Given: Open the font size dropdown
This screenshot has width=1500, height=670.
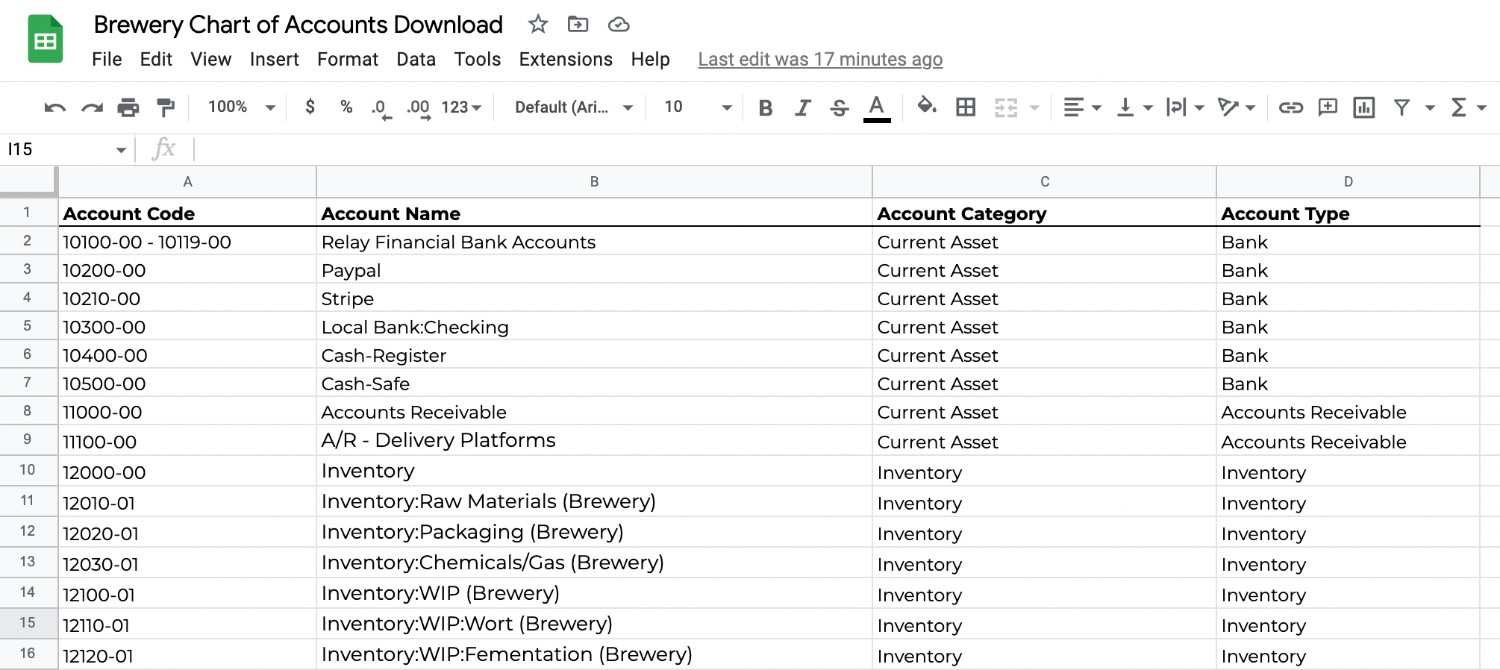Looking at the screenshot, I should [x=698, y=107].
